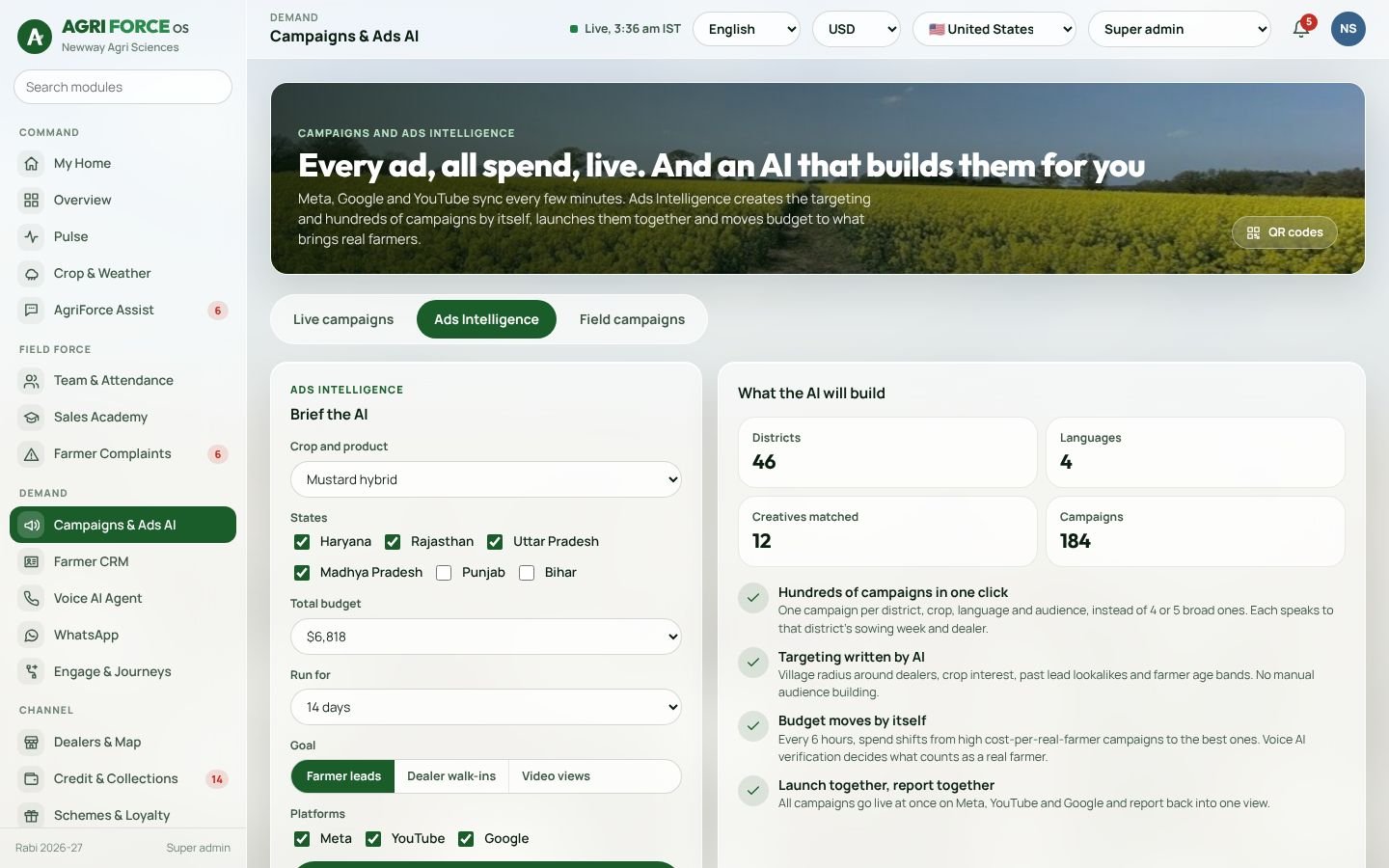Click the Crop & Weather cloud icon
1389x868 pixels.
tap(32, 274)
